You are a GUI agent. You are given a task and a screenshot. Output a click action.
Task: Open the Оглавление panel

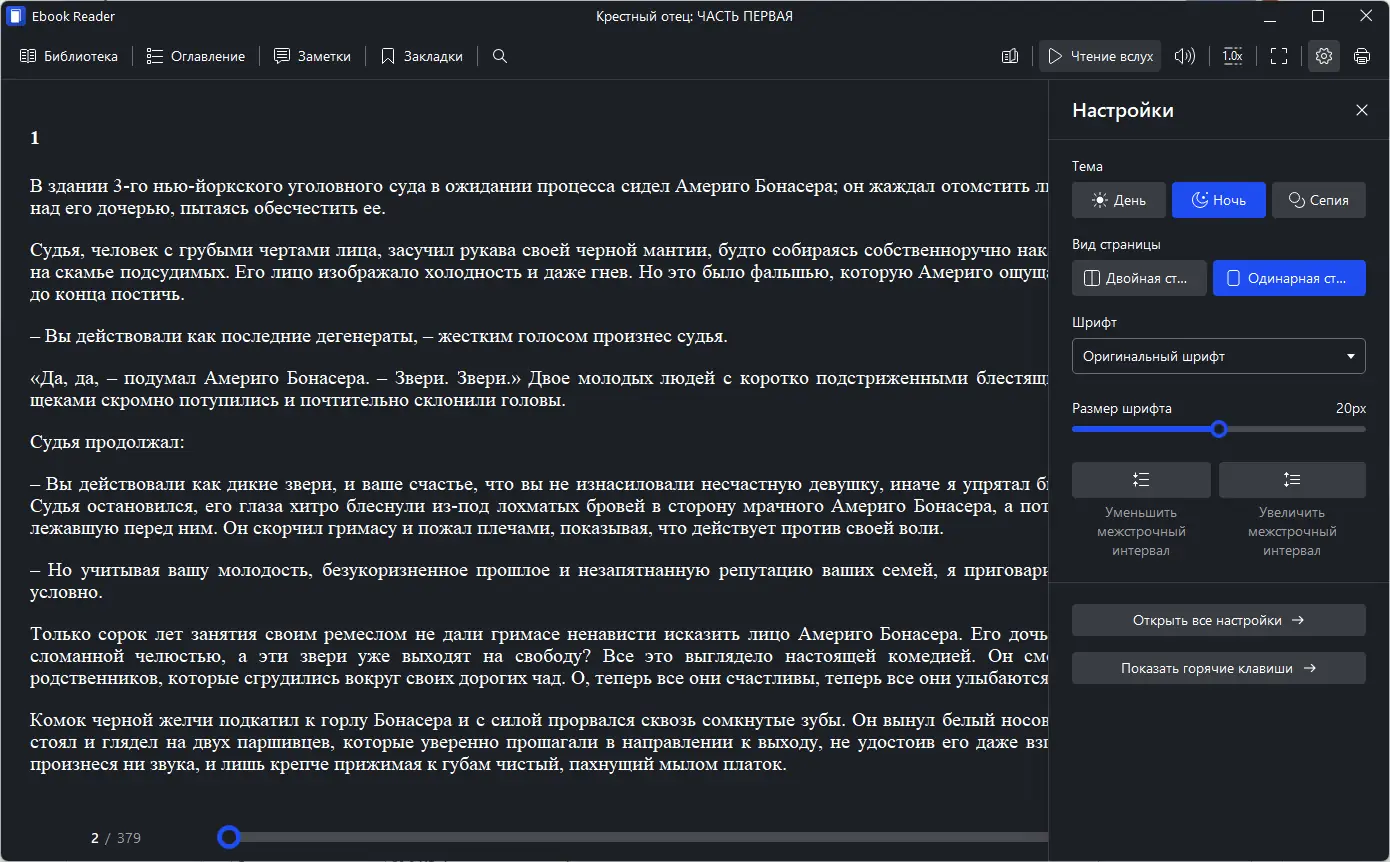click(x=196, y=56)
